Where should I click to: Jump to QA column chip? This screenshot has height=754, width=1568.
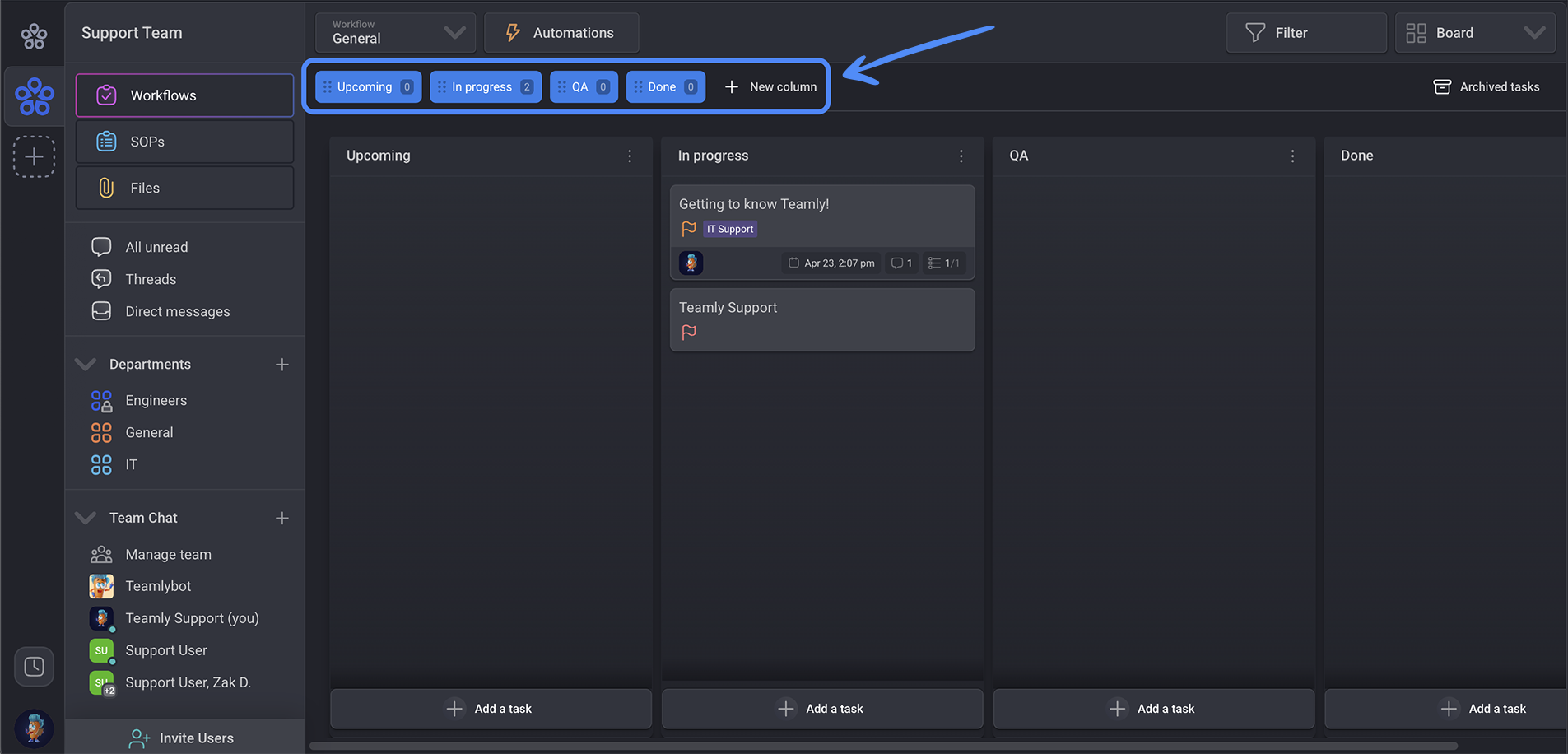584,86
